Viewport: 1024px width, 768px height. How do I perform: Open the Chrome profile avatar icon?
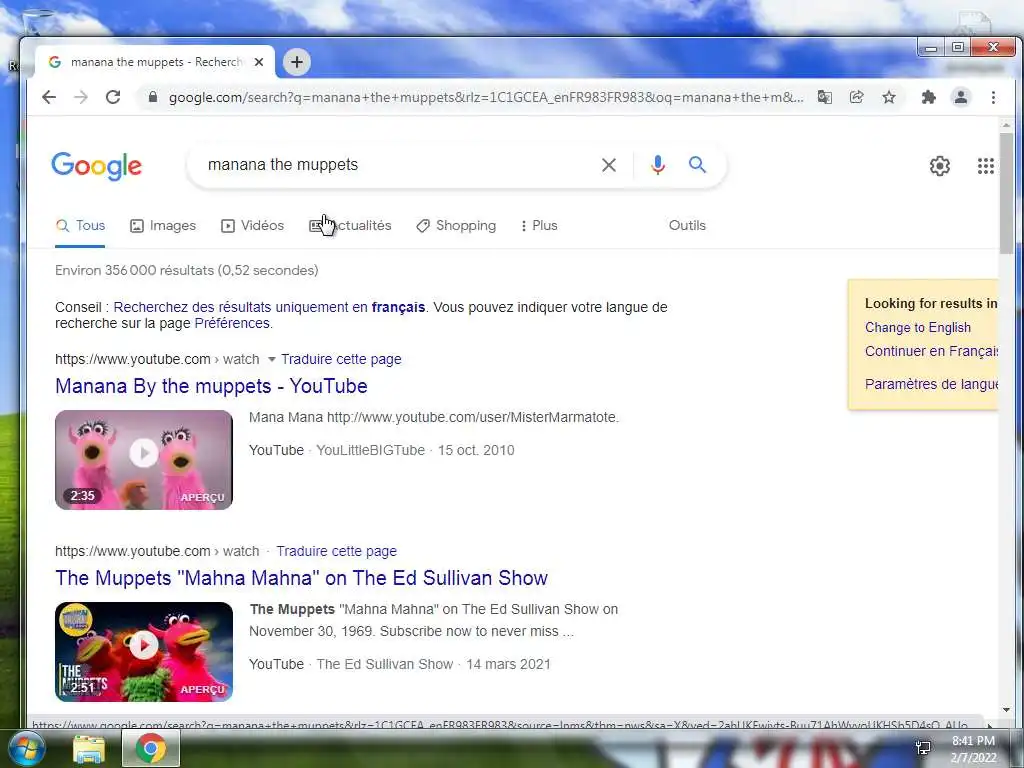pos(961,97)
